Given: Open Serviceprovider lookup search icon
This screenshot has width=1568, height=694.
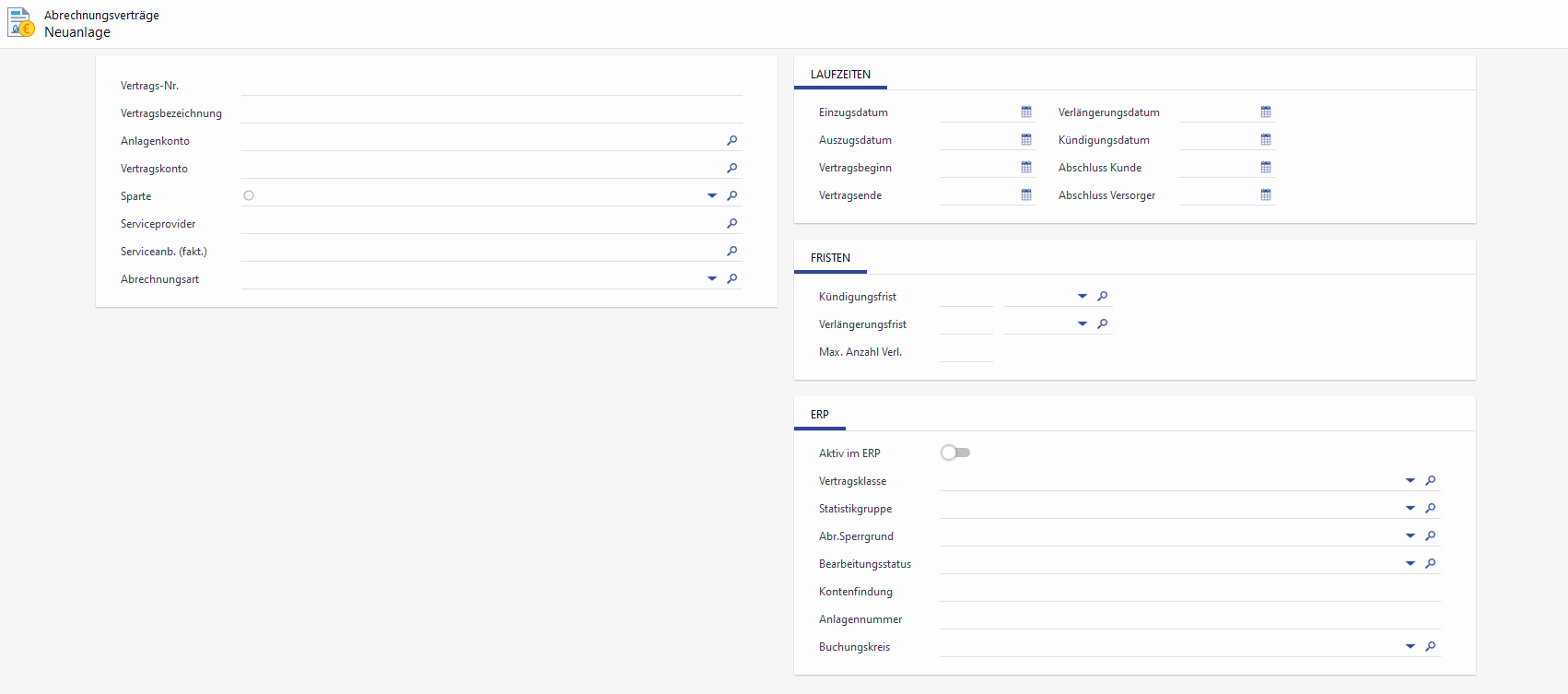Looking at the screenshot, I should [x=732, y=224].
